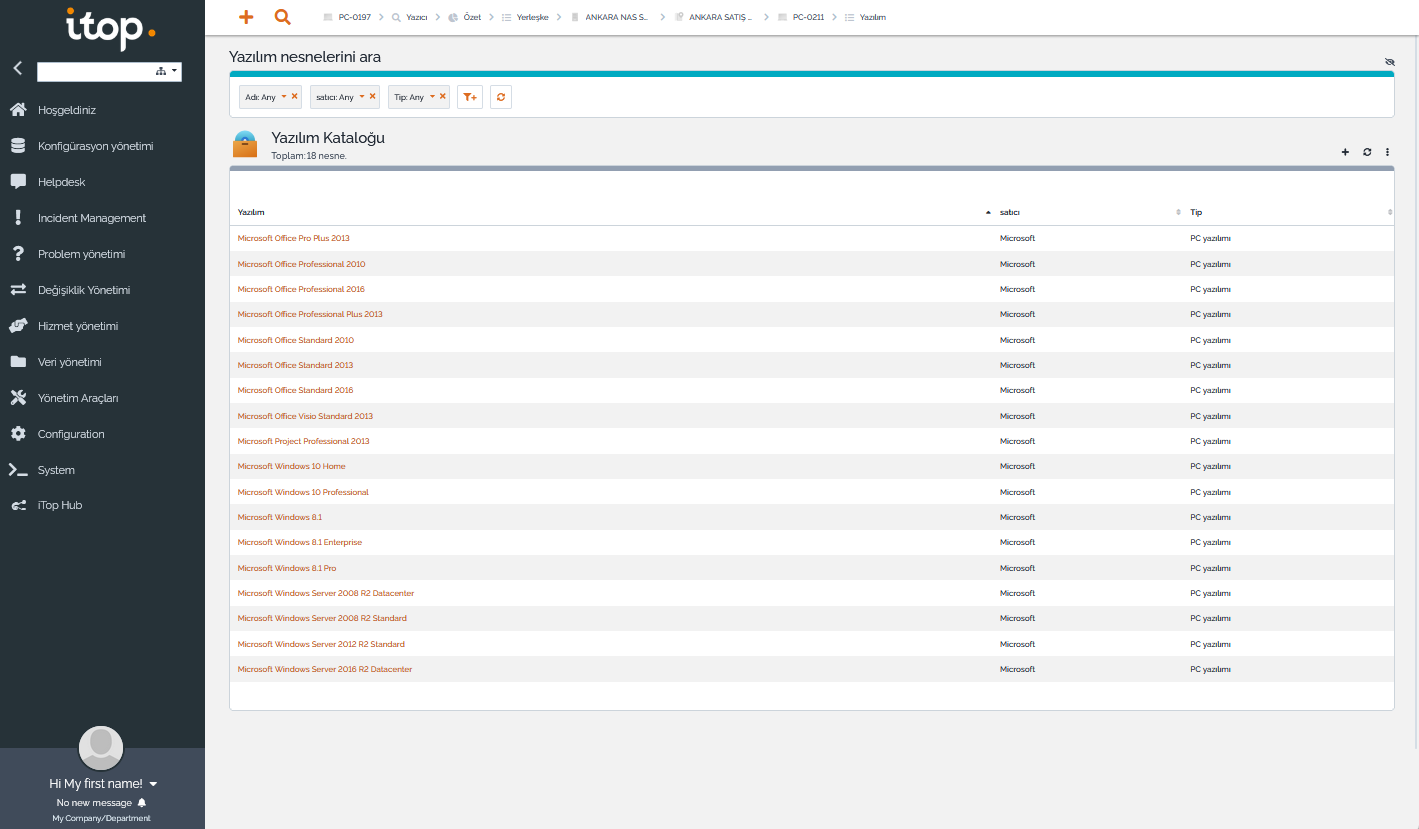This screenshot has height=829, width=1419.
Task: Click PC-0211 breadcrumb link
Action: 808,17
